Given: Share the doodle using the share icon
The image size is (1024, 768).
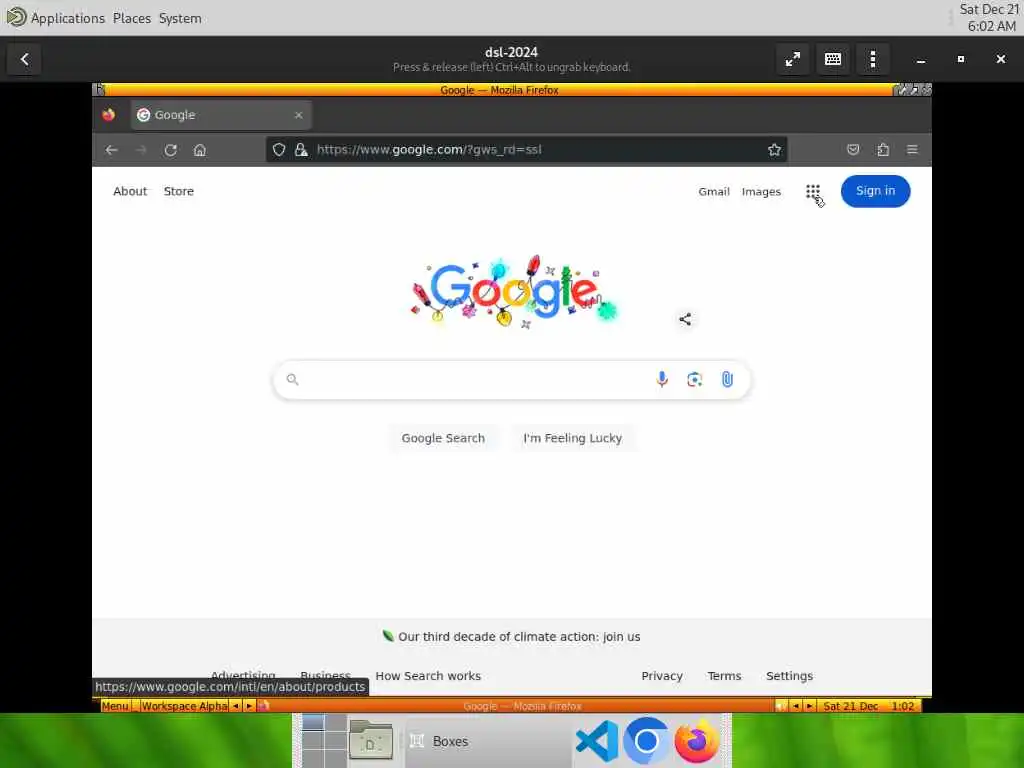Looking at the screenshot, I should [x=685, y=319].
